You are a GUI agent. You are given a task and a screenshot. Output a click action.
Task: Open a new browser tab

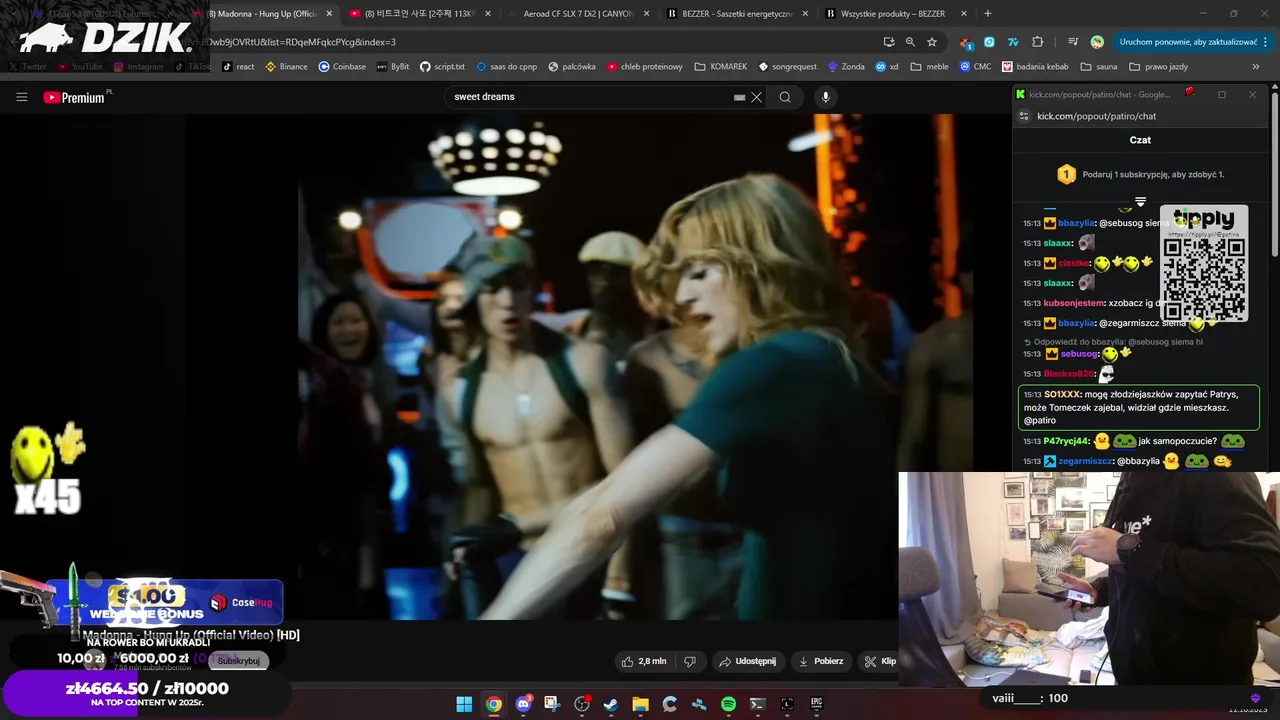point(988,14)
